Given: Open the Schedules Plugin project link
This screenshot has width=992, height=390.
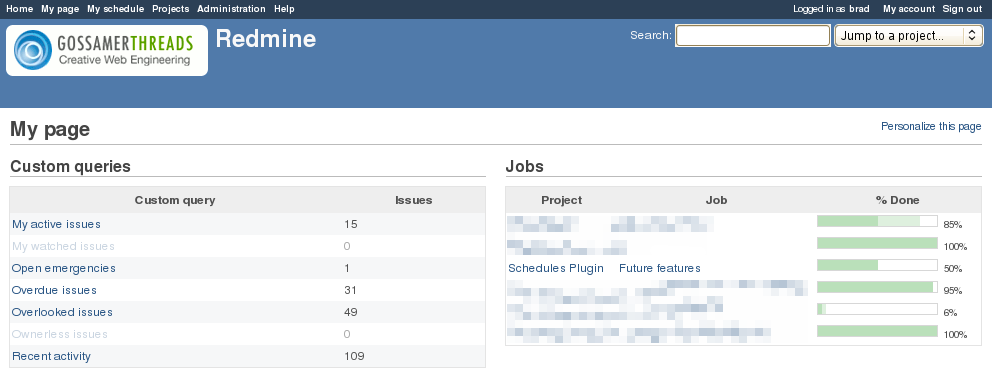Looking at the screenshot, I should tap(556, 268).
